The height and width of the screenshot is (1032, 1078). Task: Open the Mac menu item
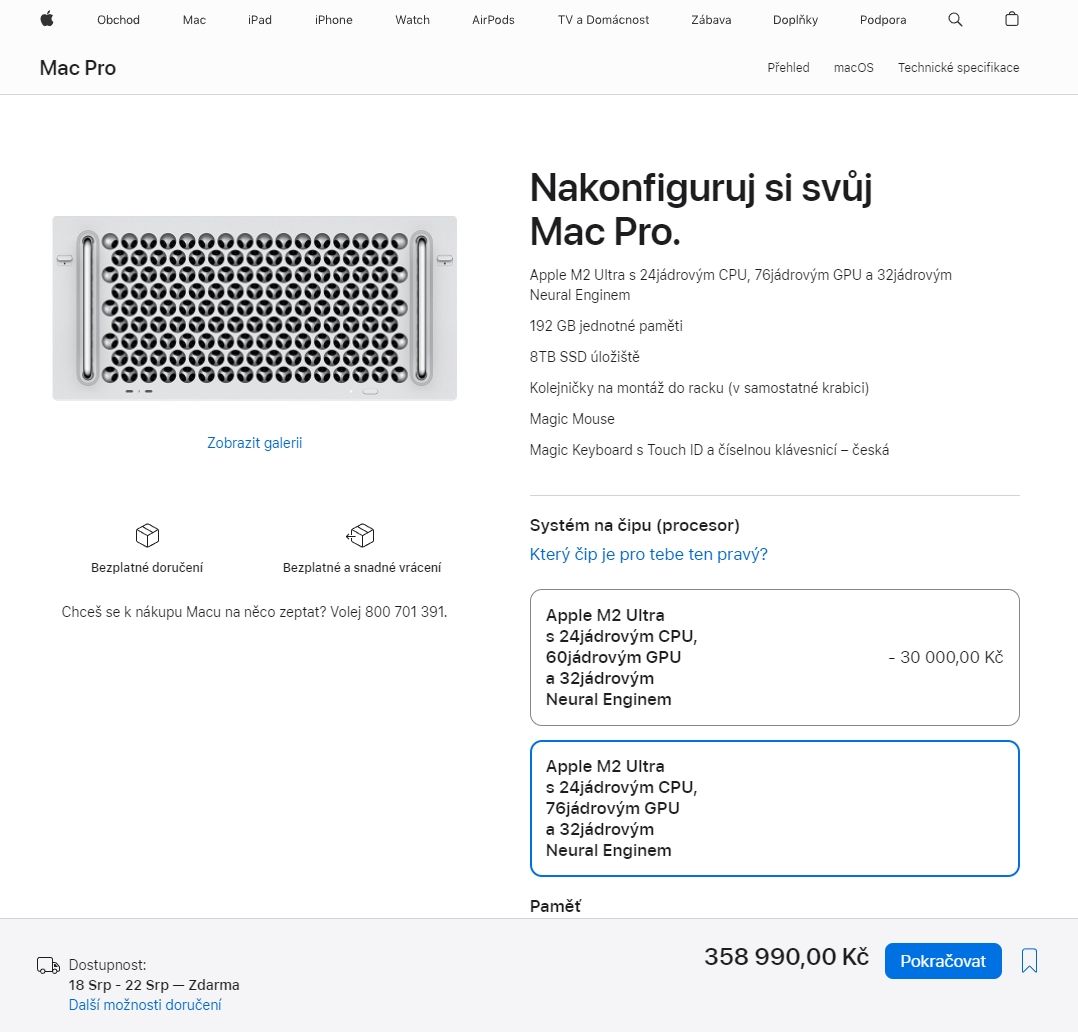click(194, 20)
